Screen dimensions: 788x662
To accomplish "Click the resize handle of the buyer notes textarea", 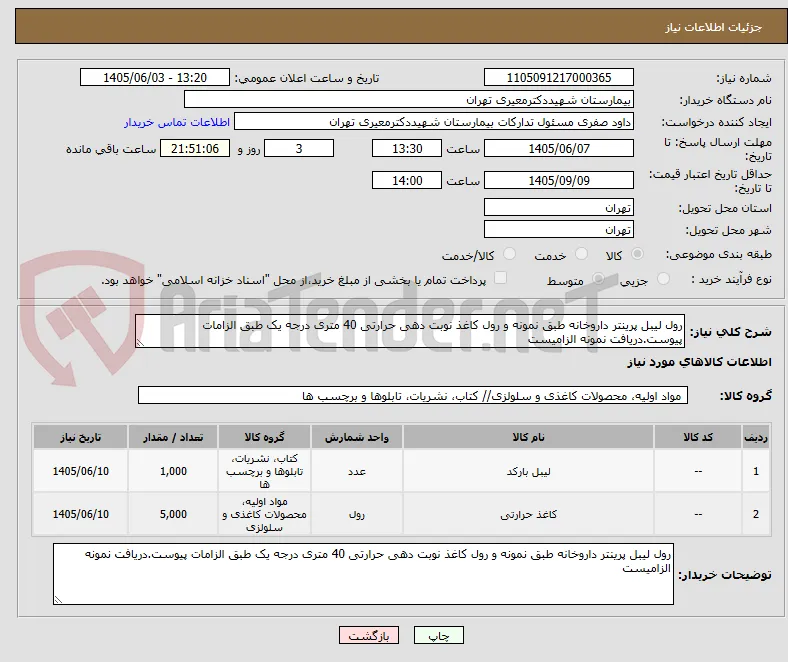I will pyautogui.click(x=58, y=599).
